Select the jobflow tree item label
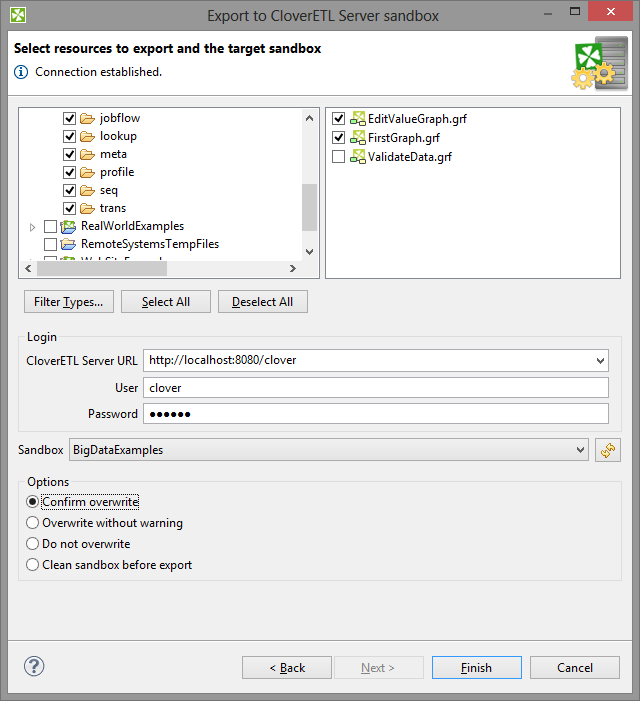Screen dimensions: 640x701 (120, 118)
